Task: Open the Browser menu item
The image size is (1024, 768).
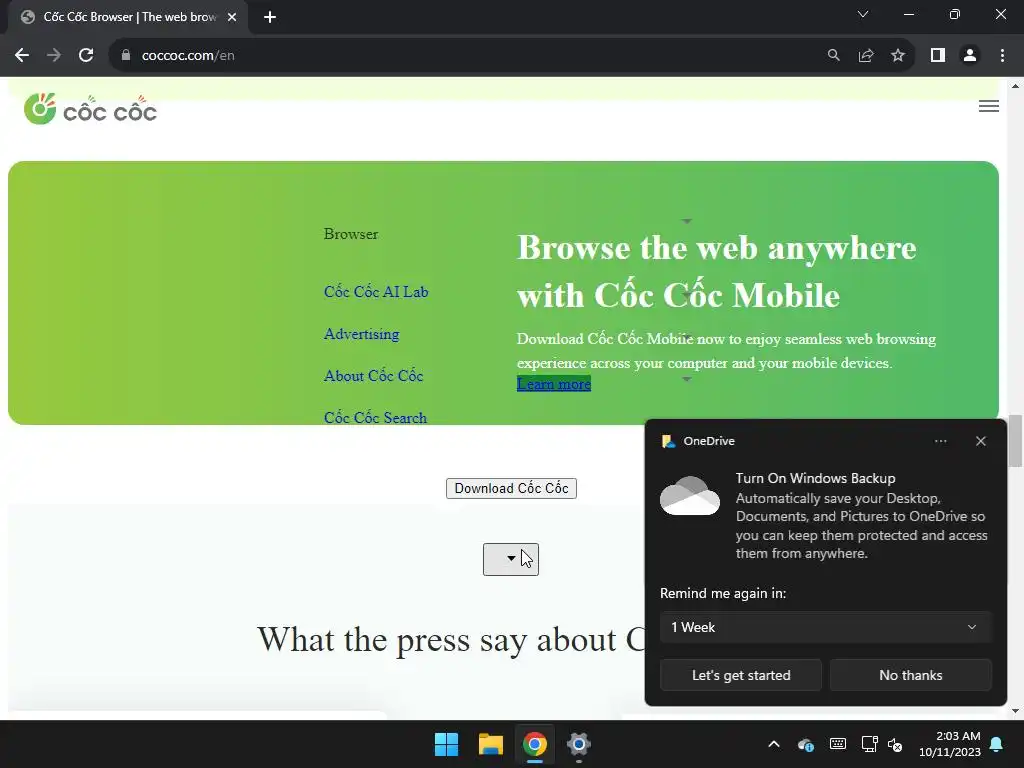Action: coord(351,234)
